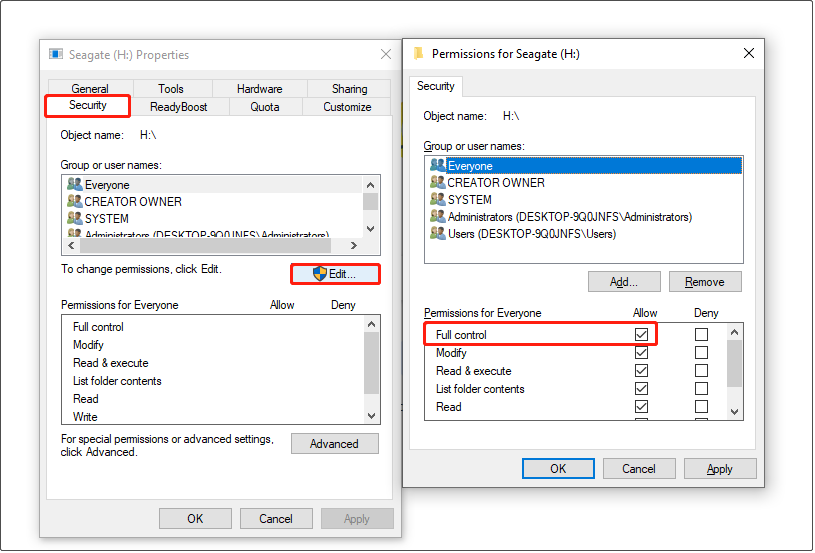Toggle Allow checkbox for Modify
The image size is (815, 553).
point(641,352)
